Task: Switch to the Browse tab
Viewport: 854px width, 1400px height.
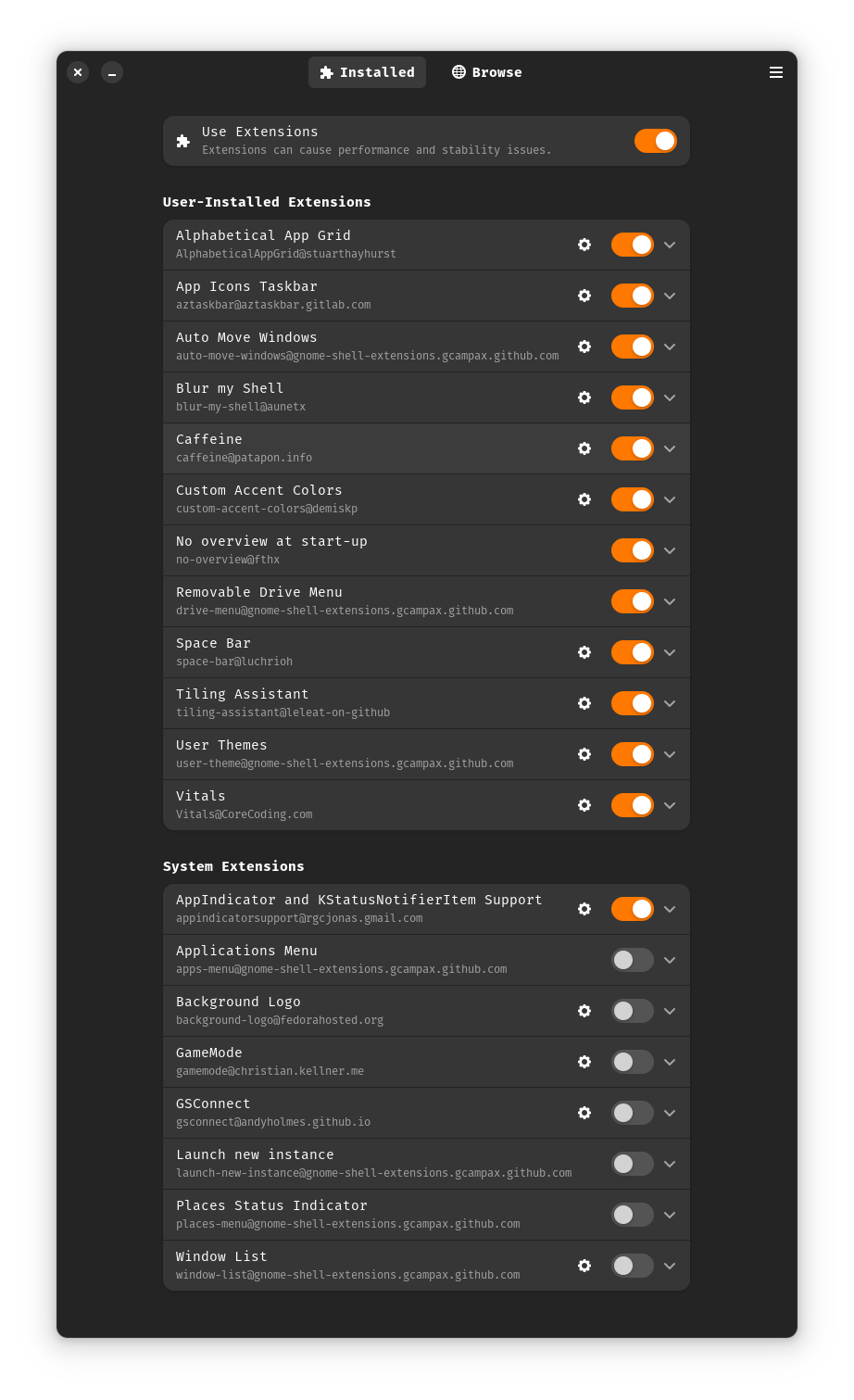Action: tap(487, 72)
